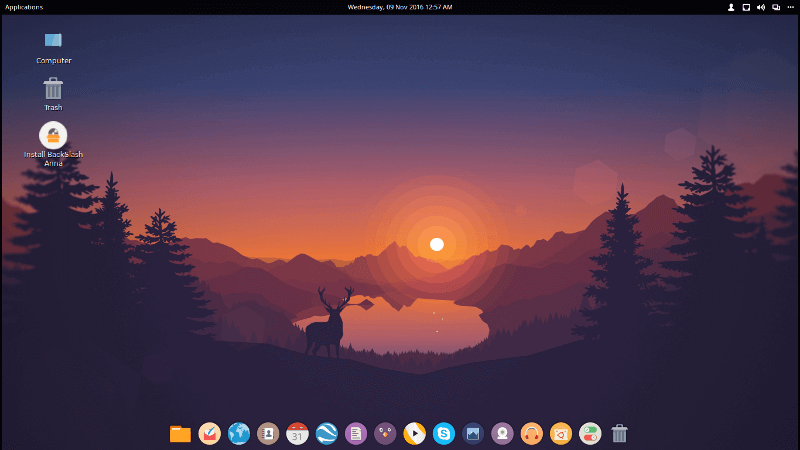Launch the webcam app in dock
This screenshot has height=450, width=800.
(502, 433)
